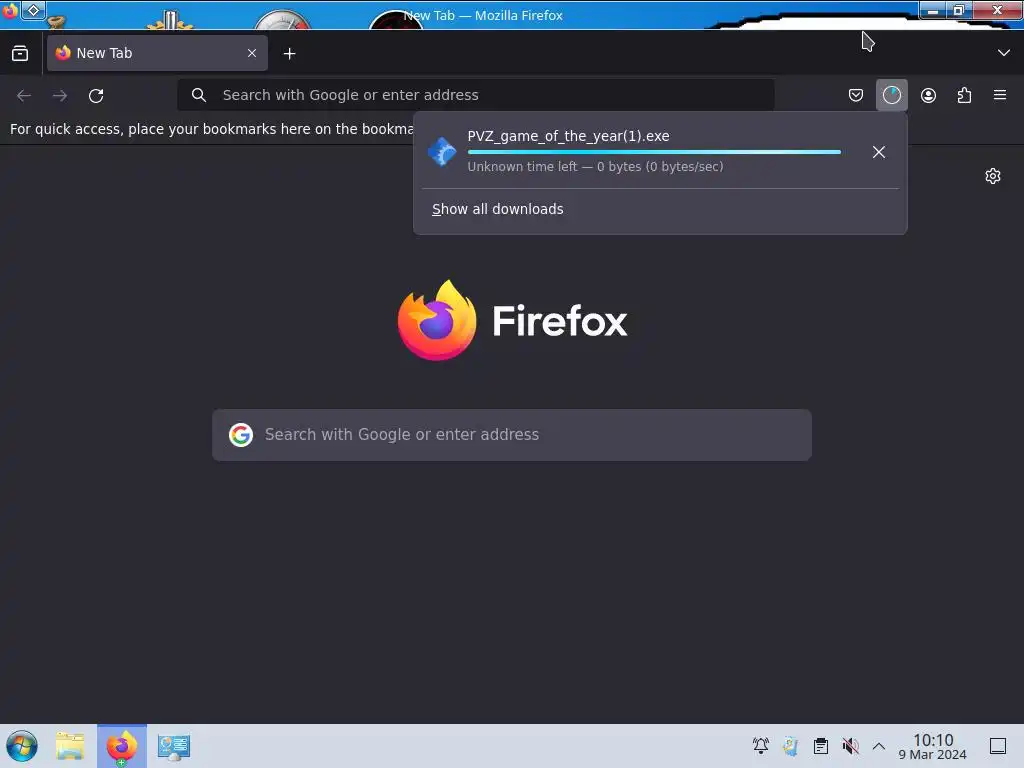Click the download progress bar
1024x768 pixels.
coord(654,152)
